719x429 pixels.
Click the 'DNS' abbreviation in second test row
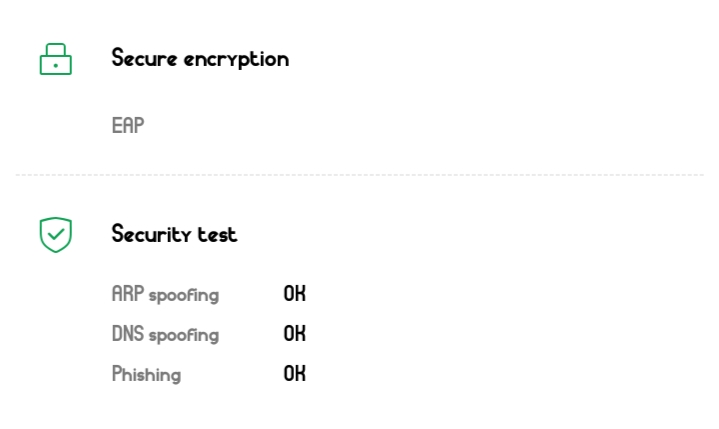tap(128, 334)
